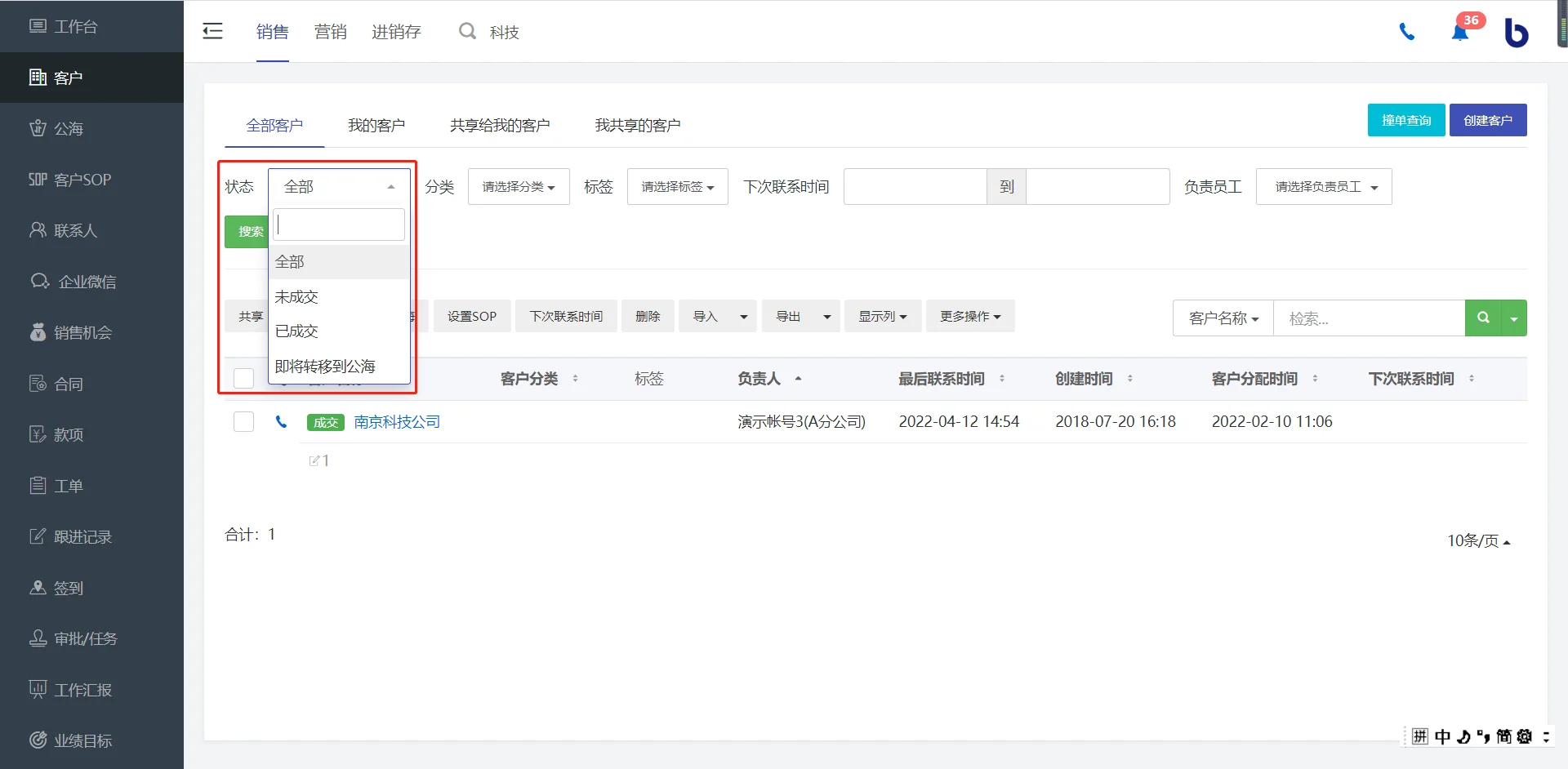
Task: Select the 全部客户 tab
Action: coord(274,125)
